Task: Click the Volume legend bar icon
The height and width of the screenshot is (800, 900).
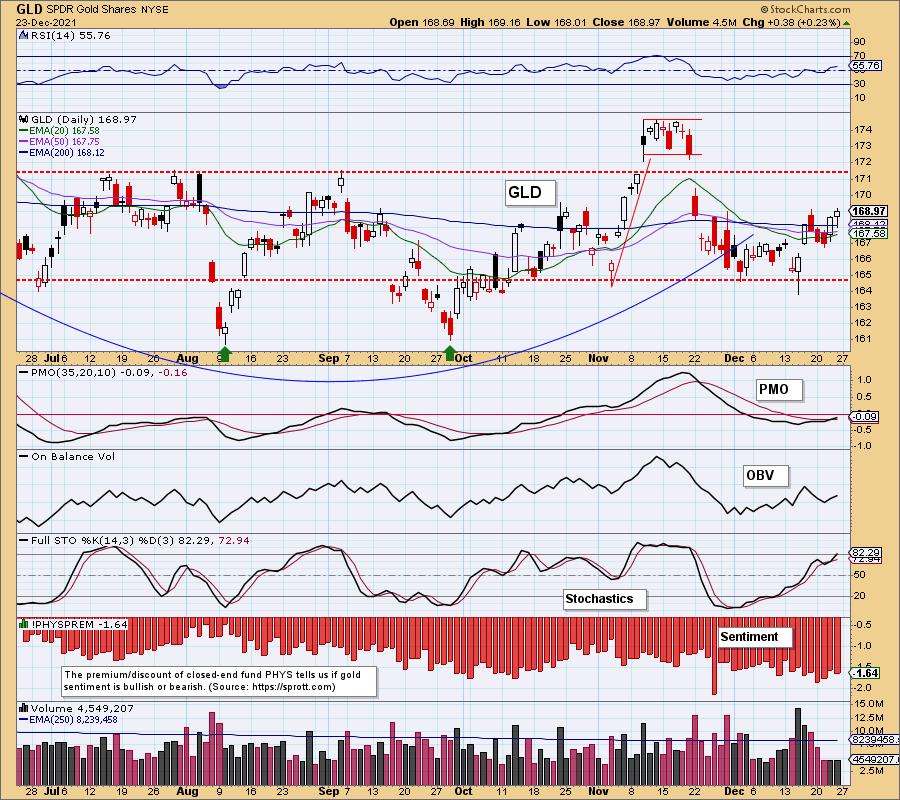Action: (24, 708)
